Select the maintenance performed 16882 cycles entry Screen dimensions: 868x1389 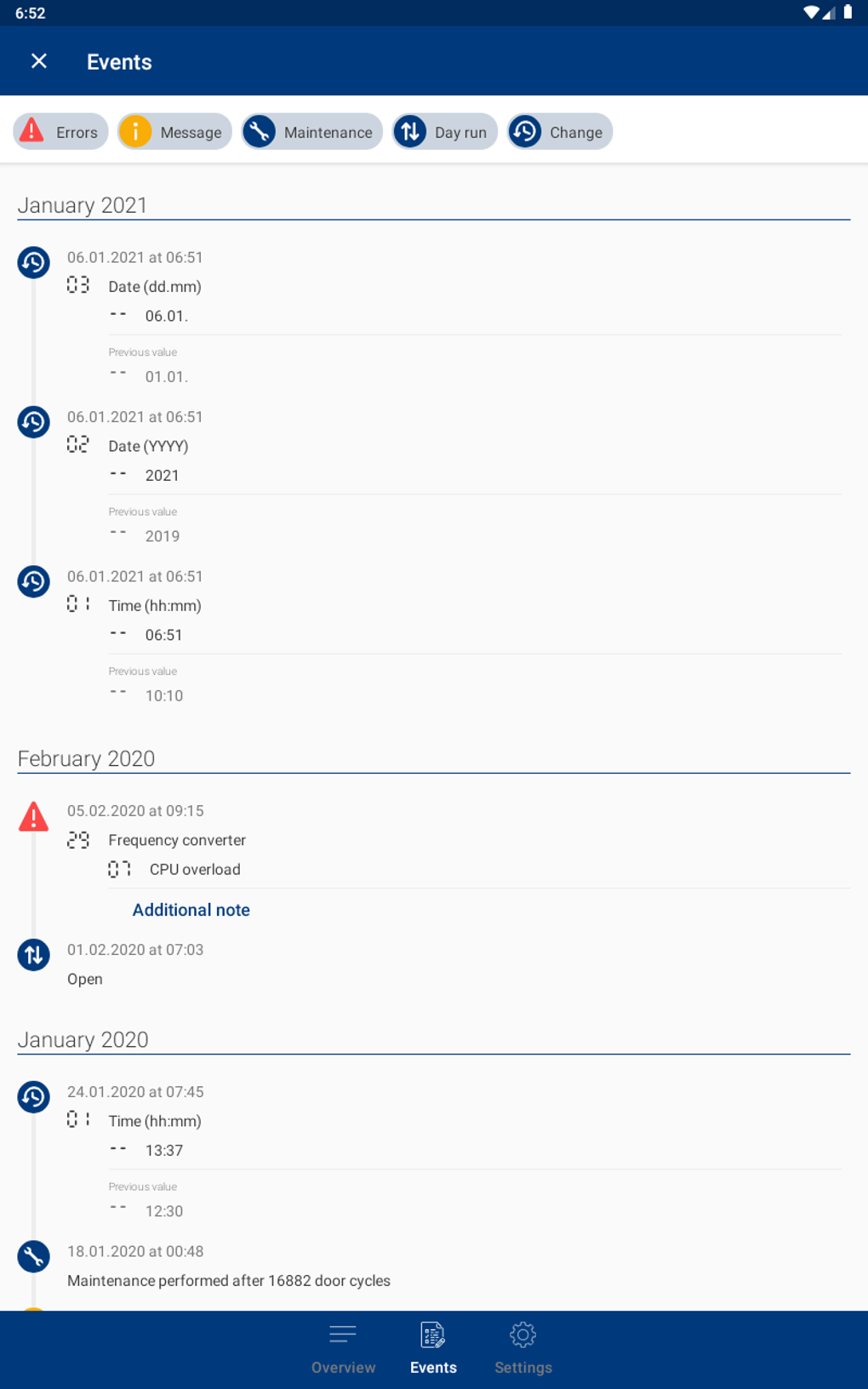point(229,1281)
